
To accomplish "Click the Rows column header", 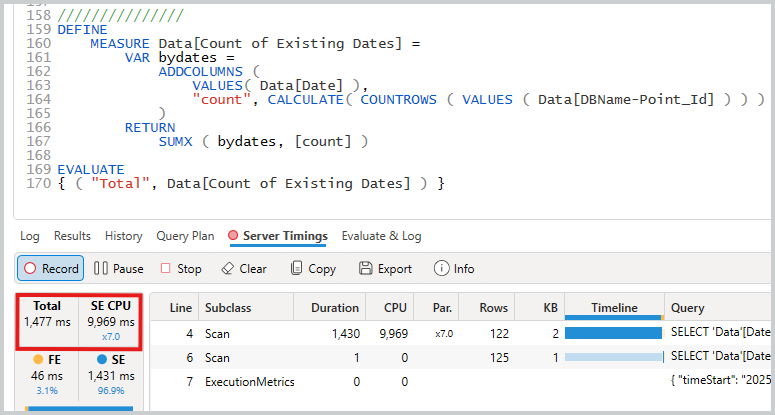I will coord(494,308).
